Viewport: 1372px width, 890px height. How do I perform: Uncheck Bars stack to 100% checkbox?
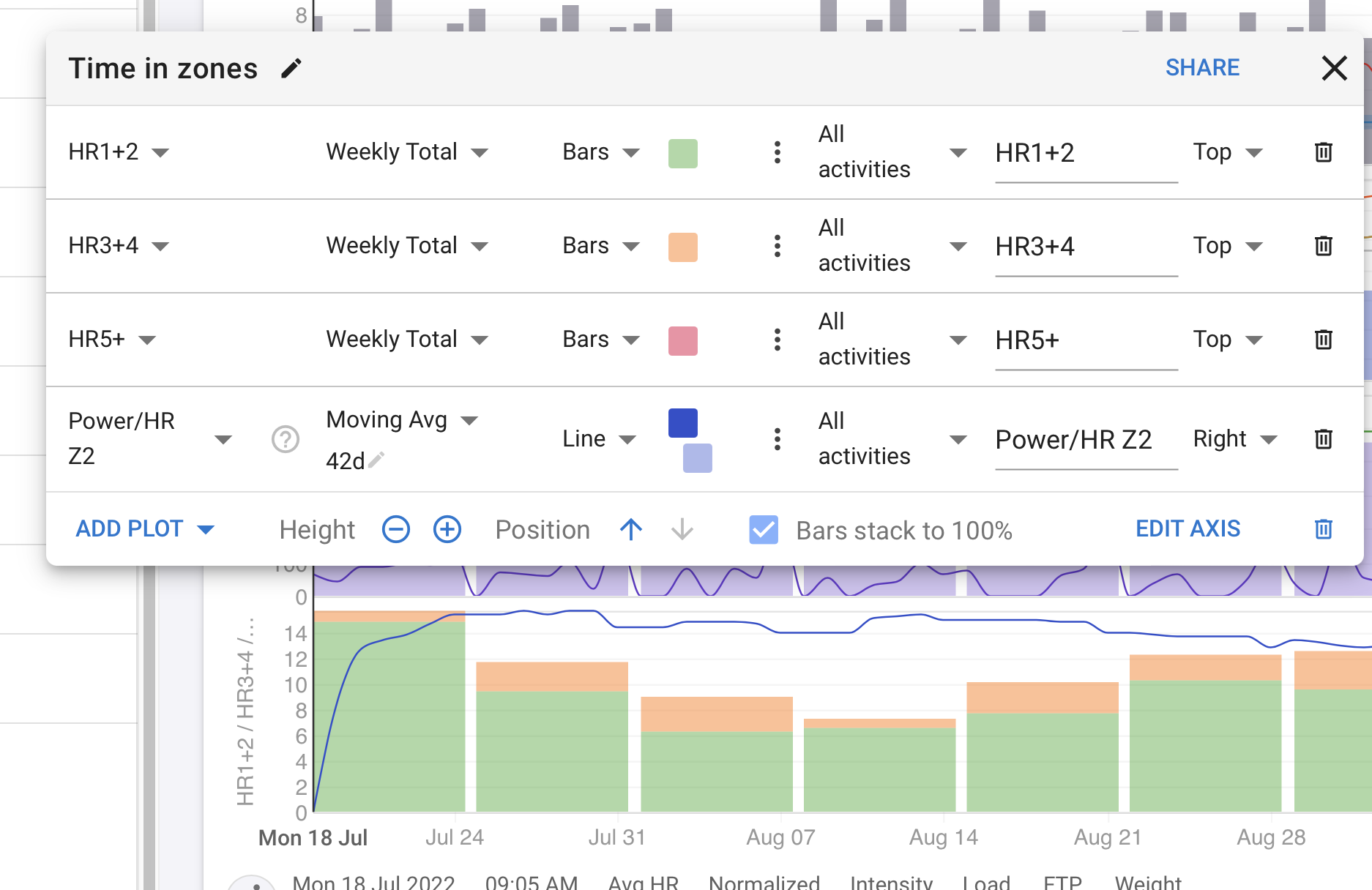click(764, 530)
